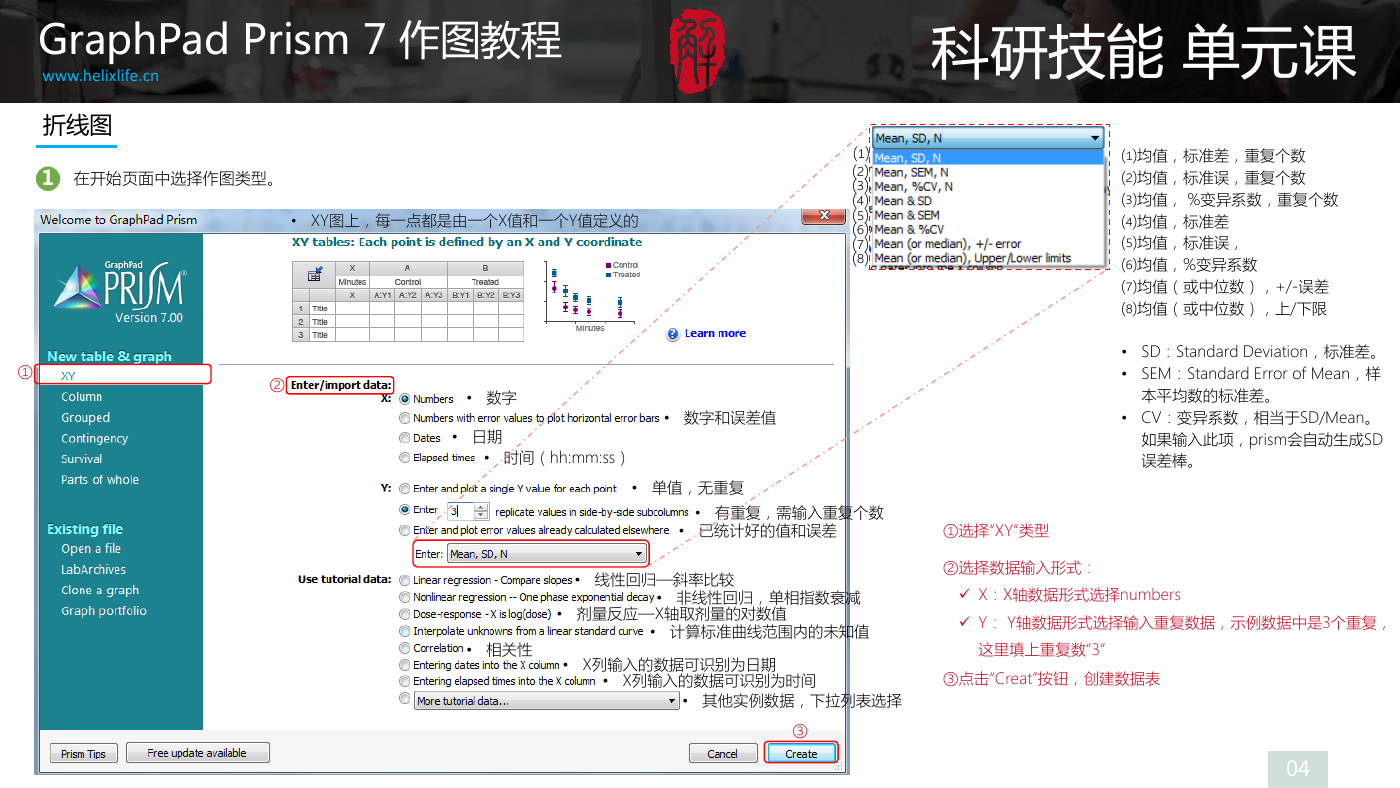Click the Create button
The width and height of the screenshot is (1400, 788).
(x=801, y=754)
